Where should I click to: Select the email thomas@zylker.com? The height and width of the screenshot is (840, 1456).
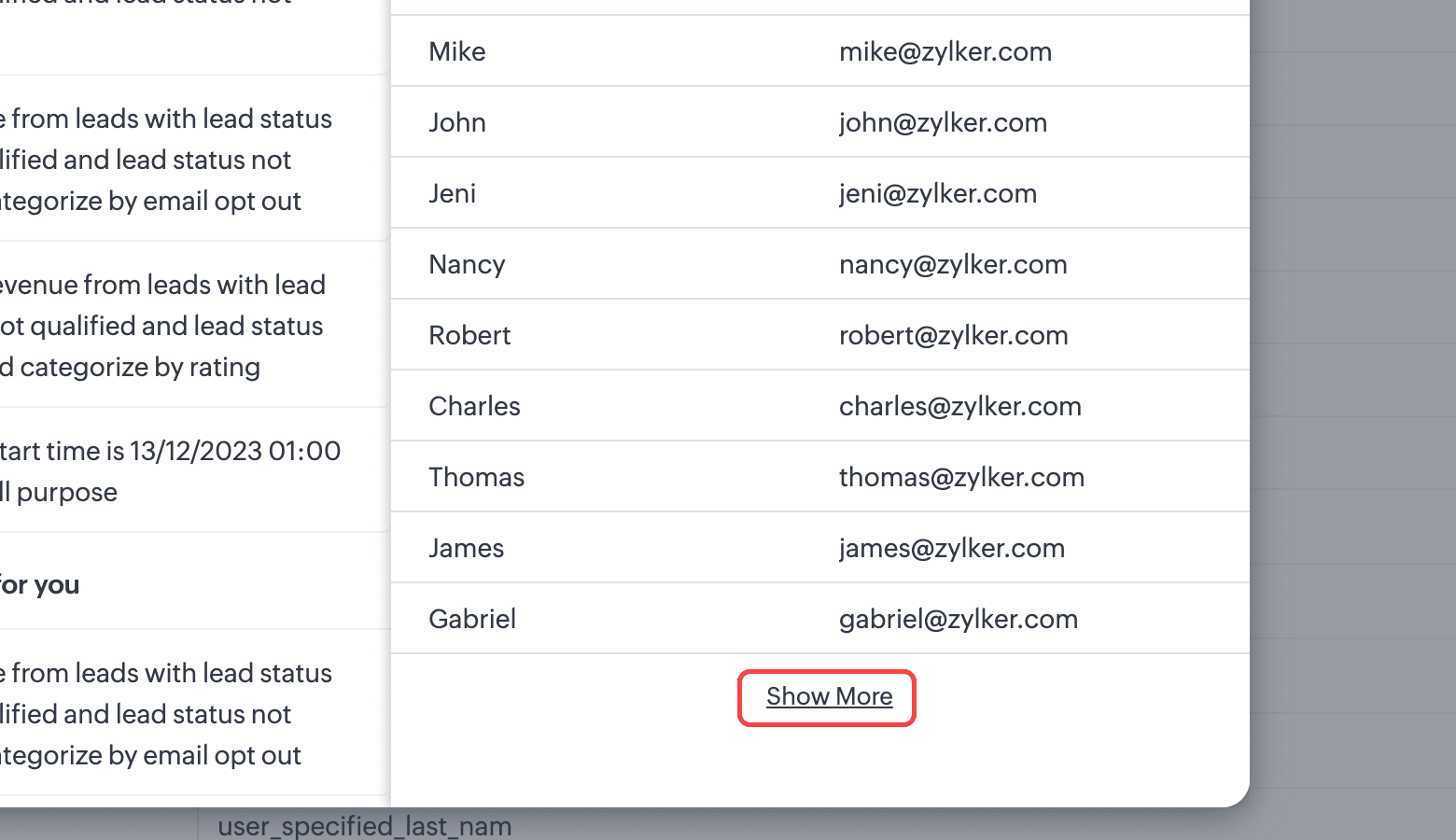point(961,477)
